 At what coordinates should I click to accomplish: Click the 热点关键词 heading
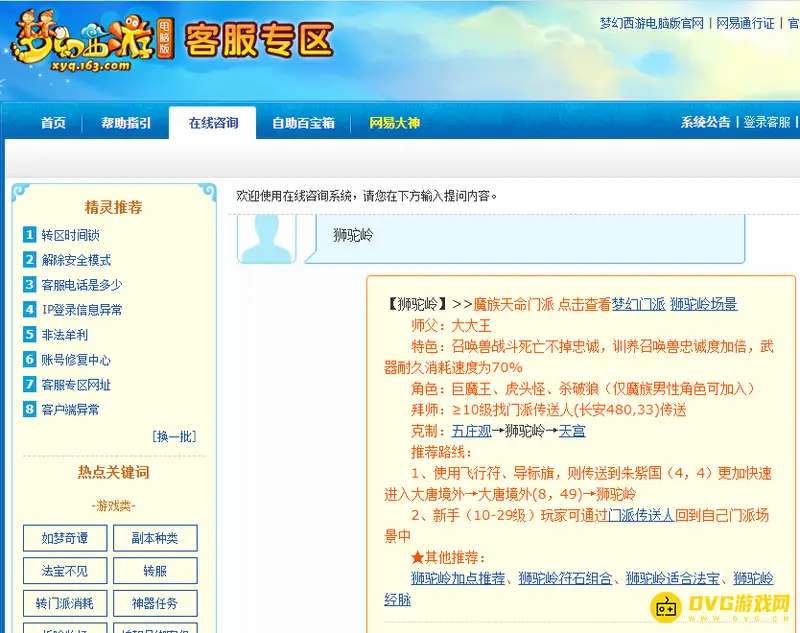pyautogui.click(x=113, y=472)
